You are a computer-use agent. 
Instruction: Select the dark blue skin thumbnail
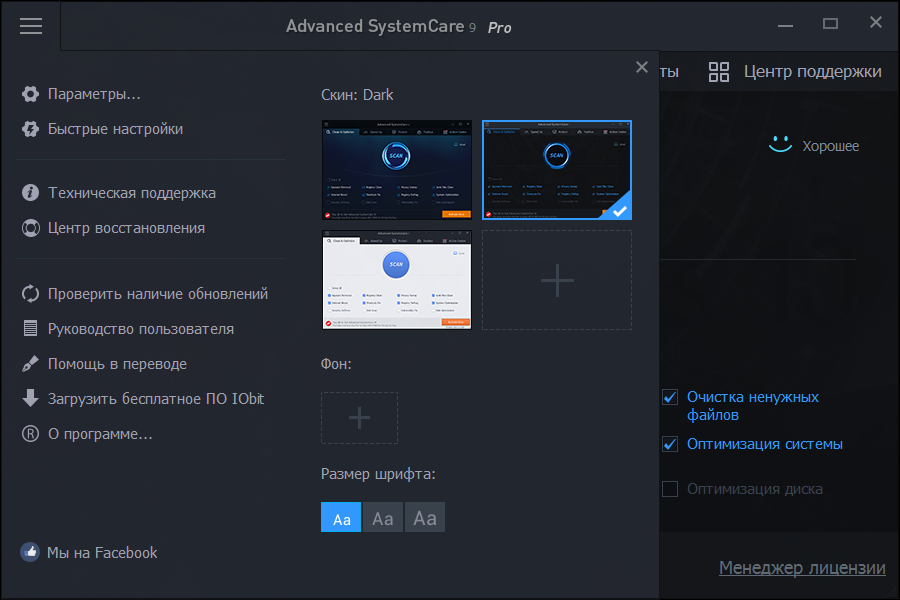tap(397, 170)
